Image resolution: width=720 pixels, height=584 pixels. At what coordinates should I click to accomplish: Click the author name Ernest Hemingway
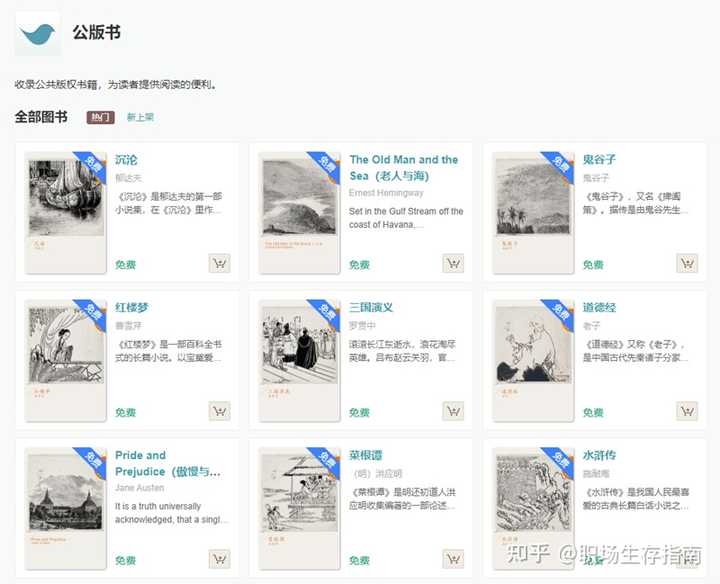pyautogui.click(x=386, y=193)
